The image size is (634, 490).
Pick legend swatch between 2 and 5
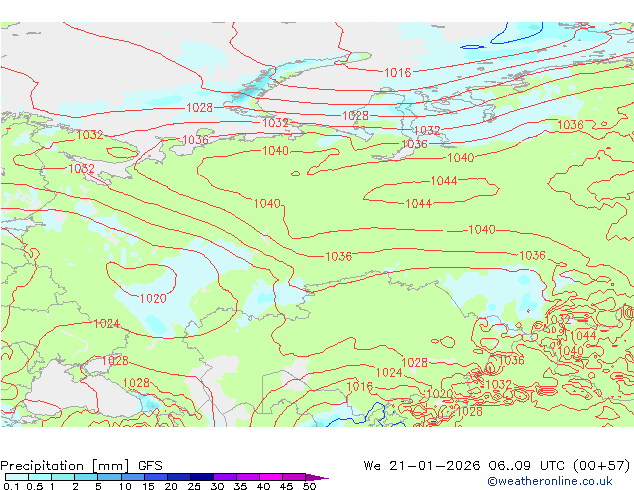(86, 477)
